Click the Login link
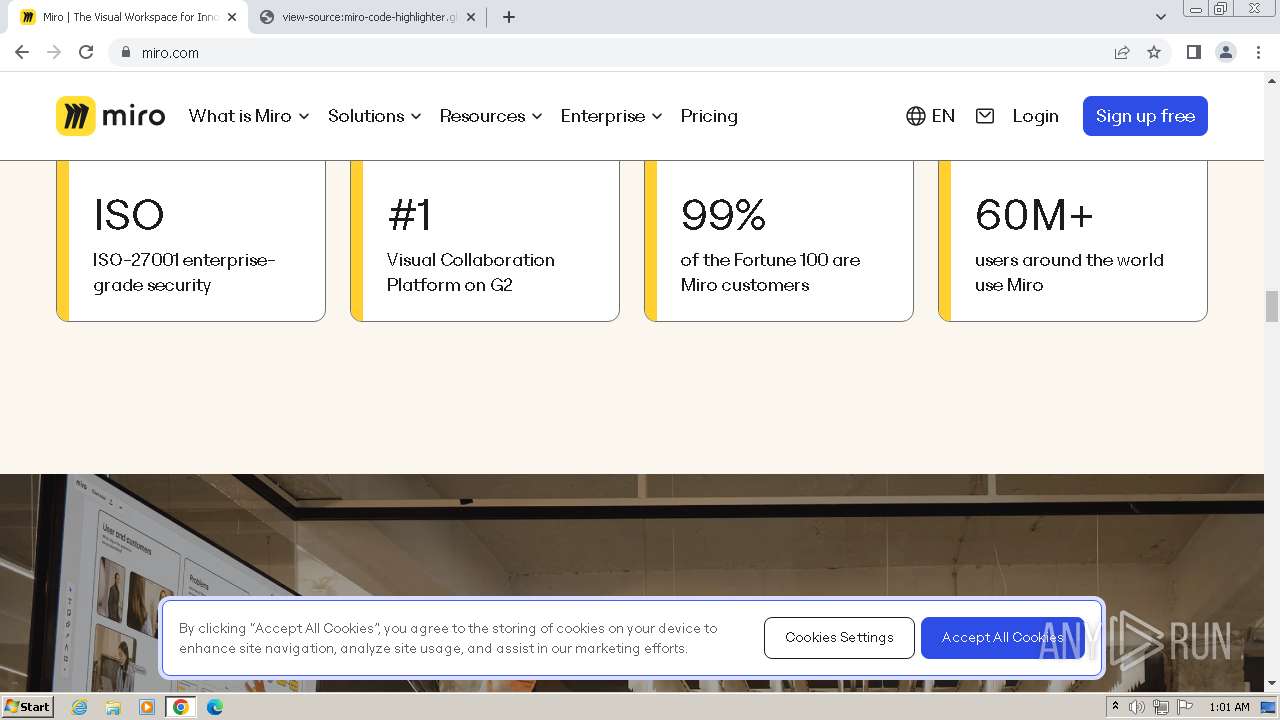The image size is (1280, 720). [x=1035, y=116]
